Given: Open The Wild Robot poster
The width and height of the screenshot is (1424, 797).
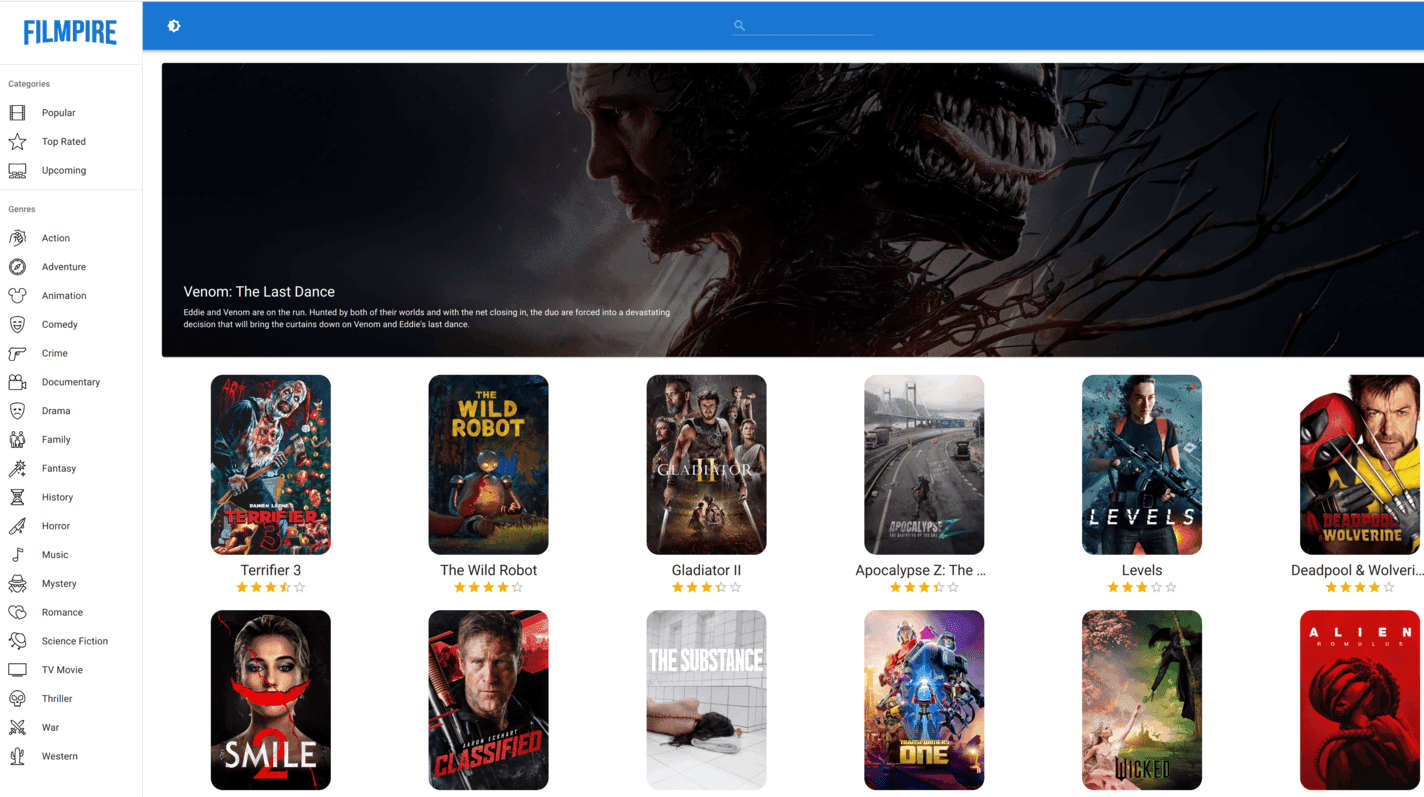Looking at the screenshot, I should 488,465.
